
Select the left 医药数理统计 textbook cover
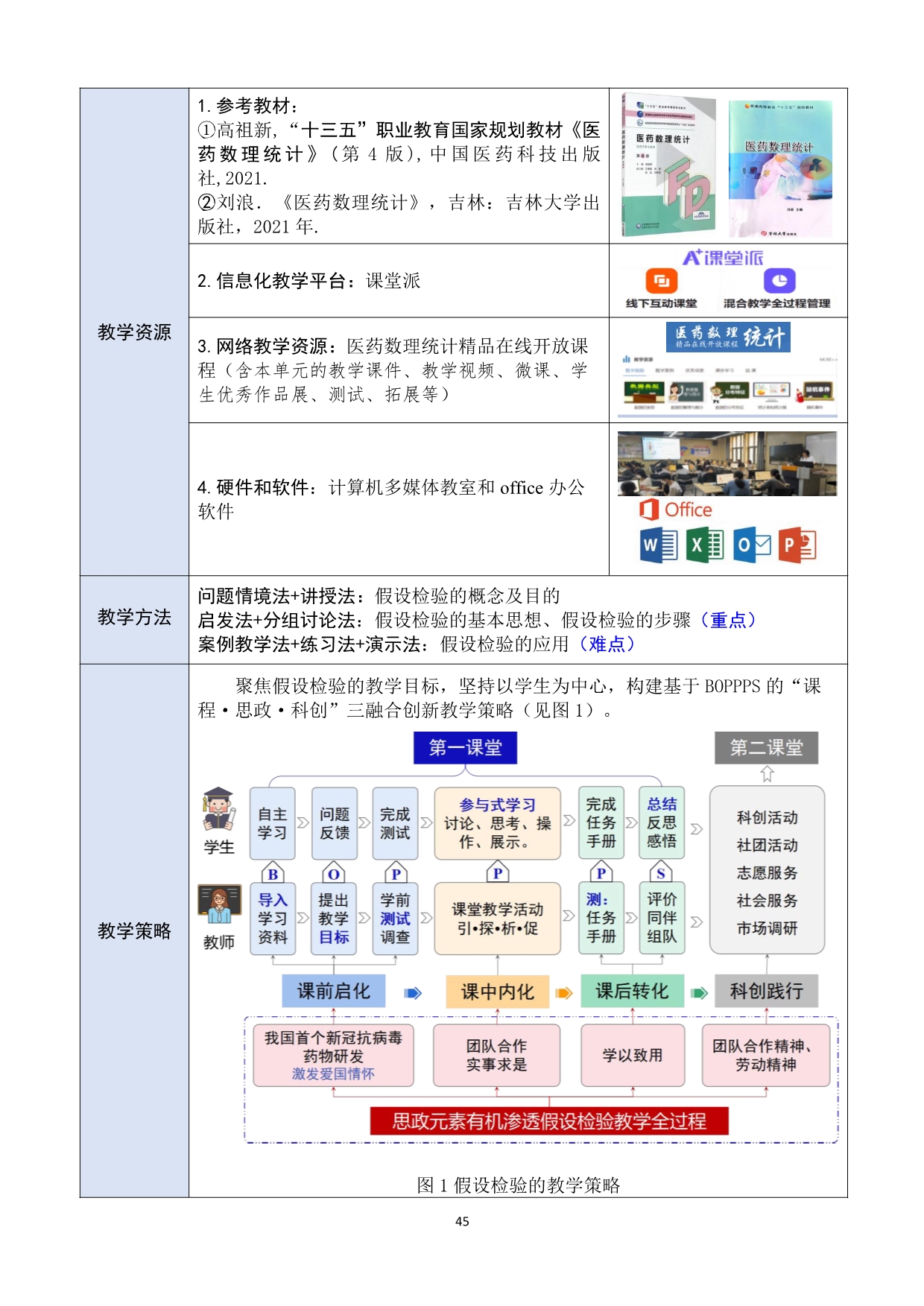click(x=668, y=165)
